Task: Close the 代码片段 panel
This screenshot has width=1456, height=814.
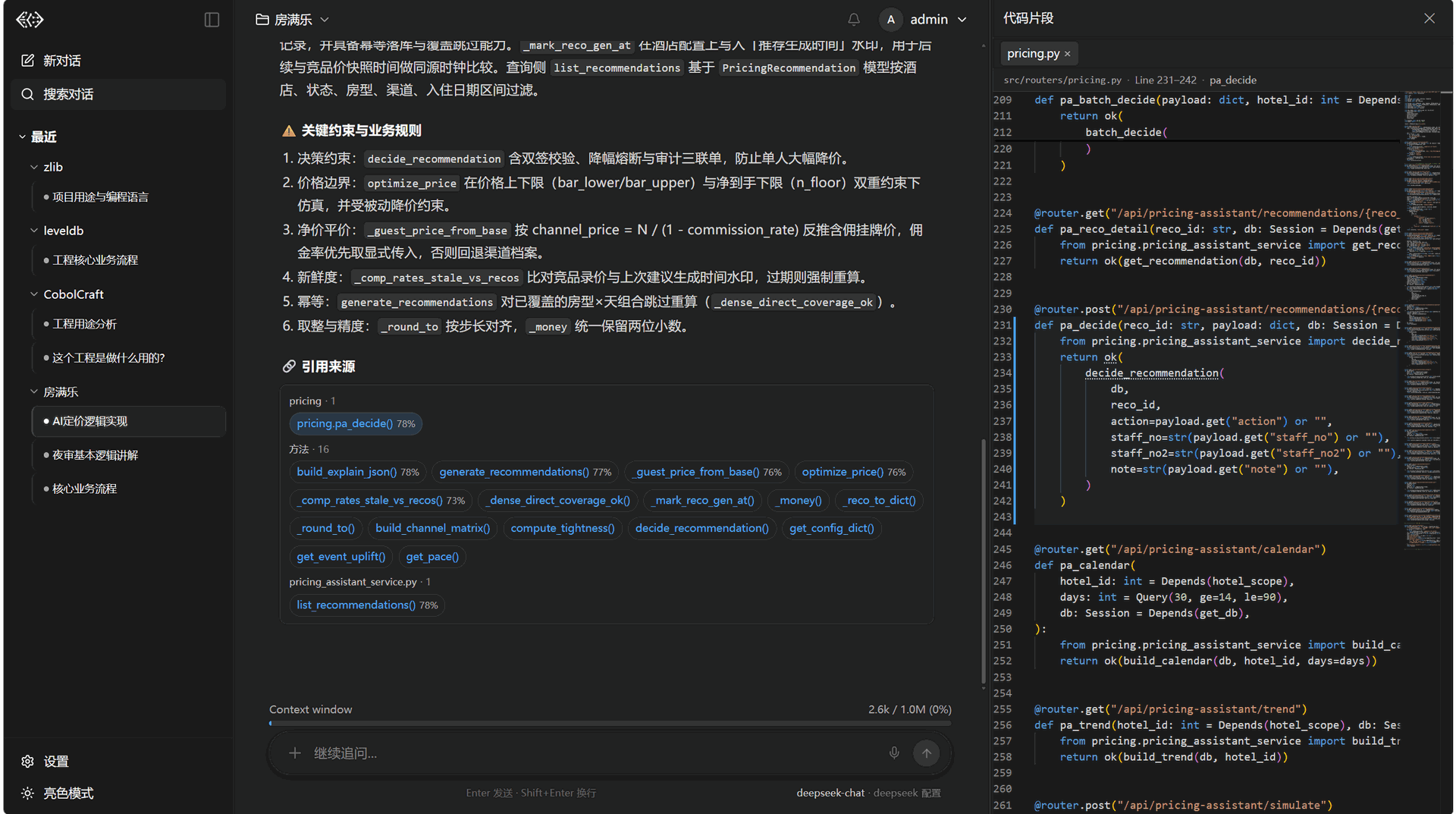Action: coord(1429,18)
